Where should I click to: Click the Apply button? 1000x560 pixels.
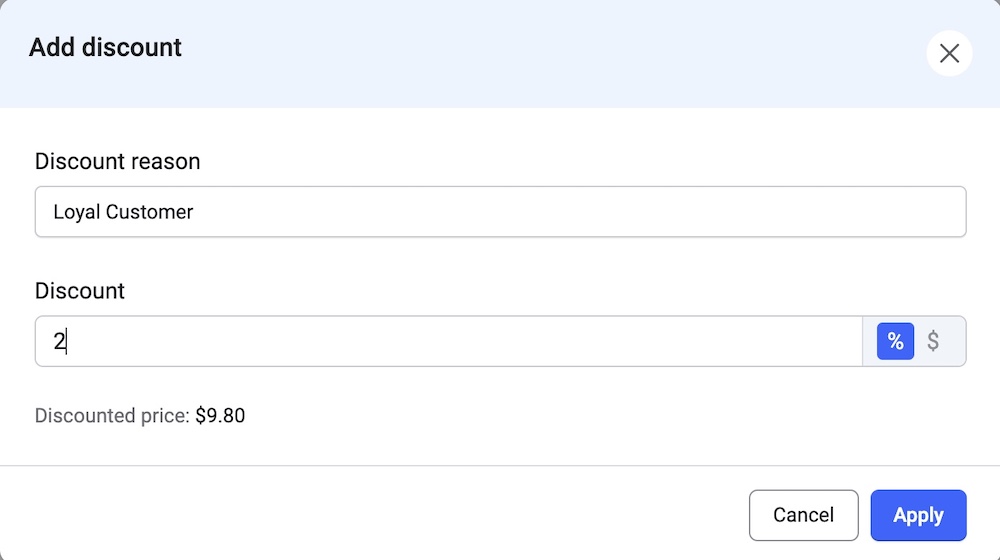[x=918, y=515]
